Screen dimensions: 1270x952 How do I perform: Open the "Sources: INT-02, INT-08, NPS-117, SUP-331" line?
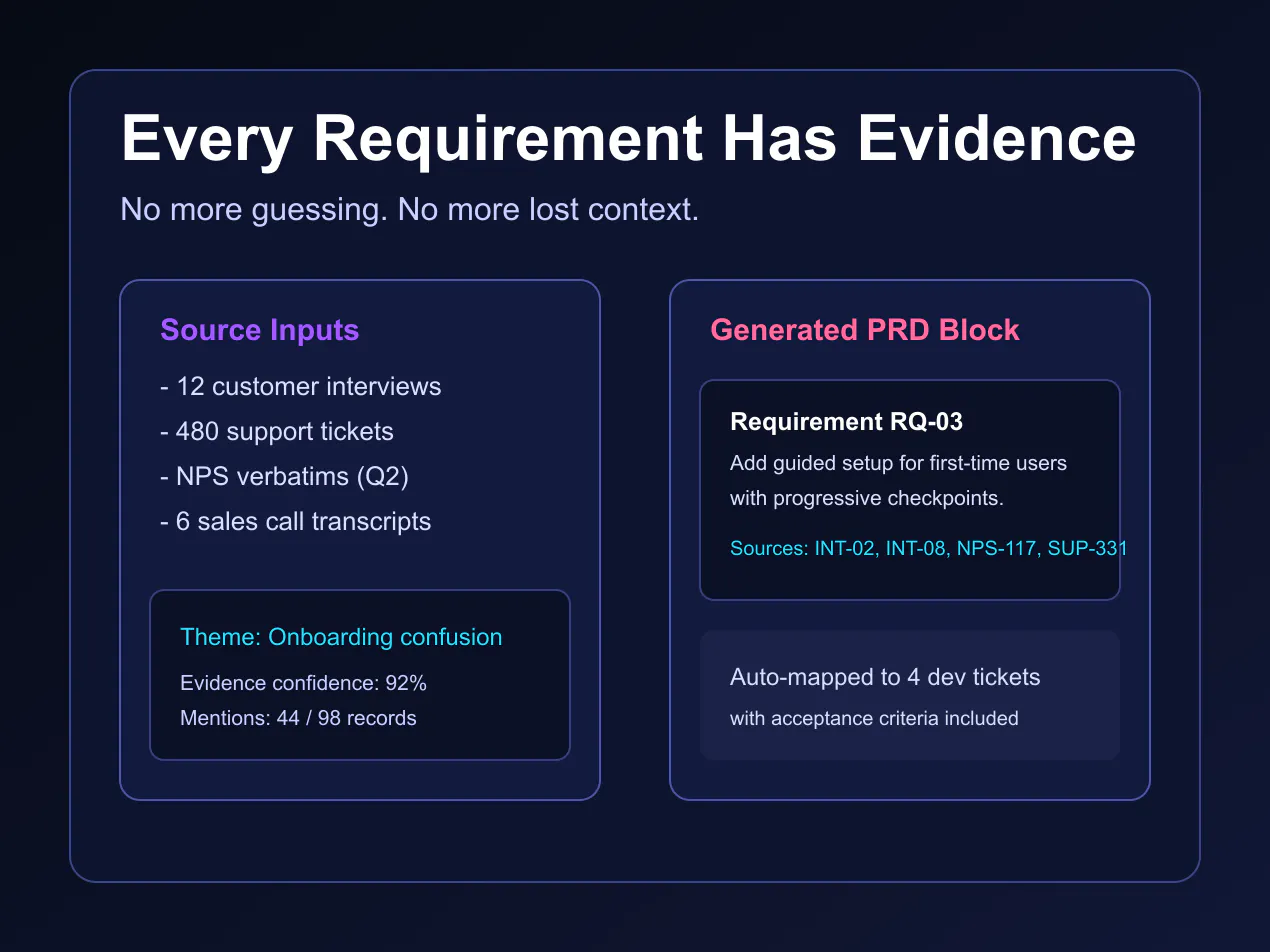pos(929,548)
